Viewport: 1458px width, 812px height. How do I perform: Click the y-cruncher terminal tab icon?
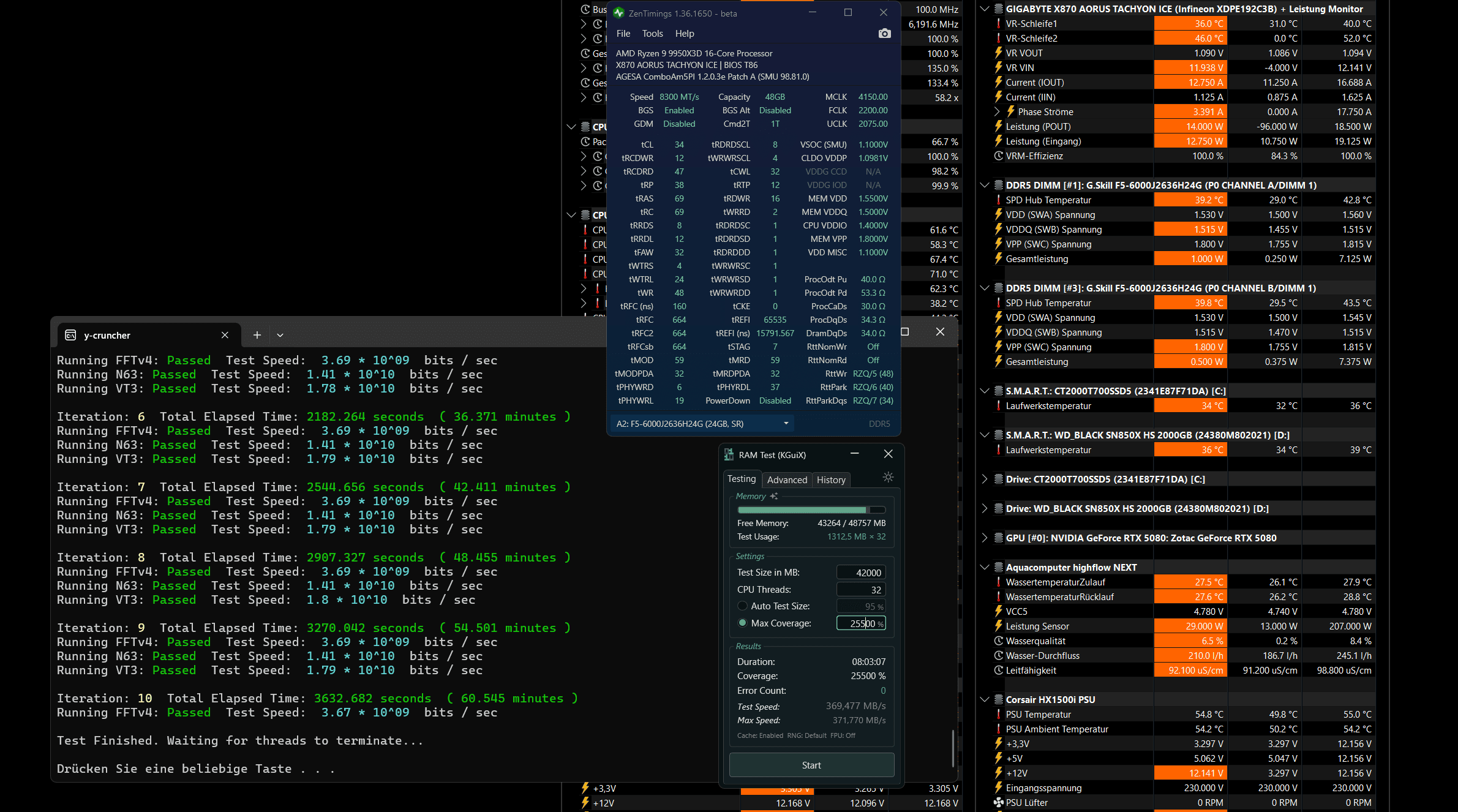click(70, 335)
